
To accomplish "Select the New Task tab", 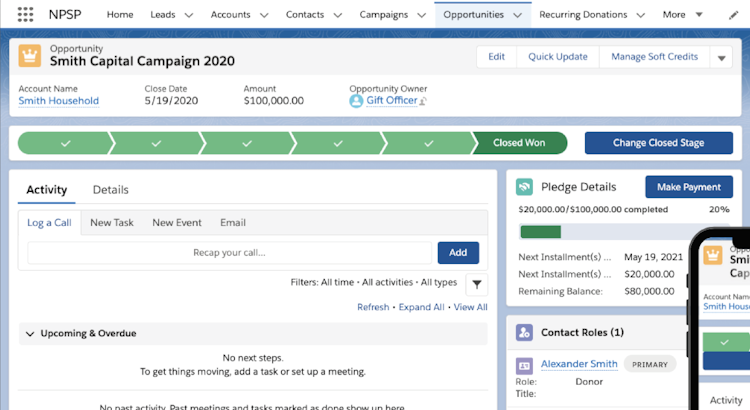I will (x=112, y=222).
